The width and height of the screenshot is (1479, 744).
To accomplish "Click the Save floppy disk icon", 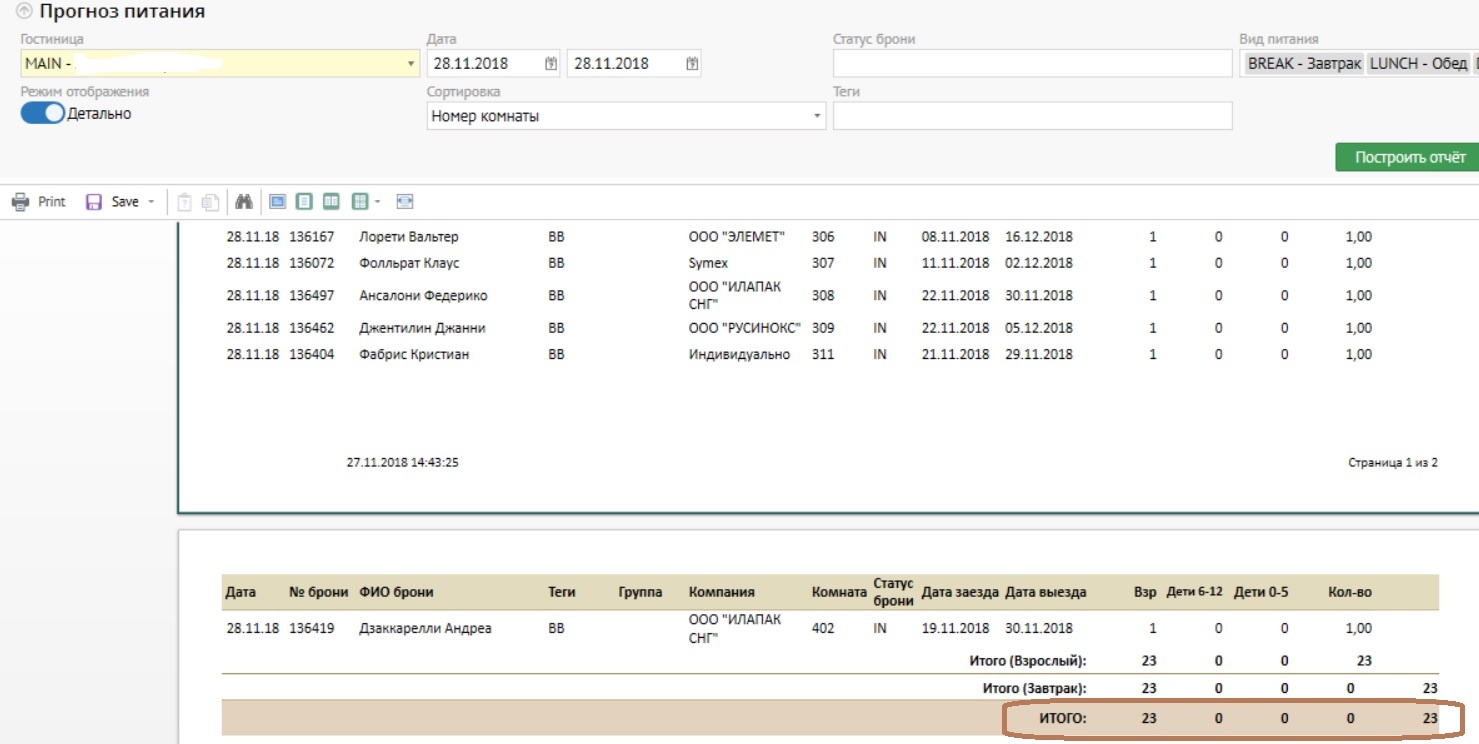I will (x=94, y=202).
